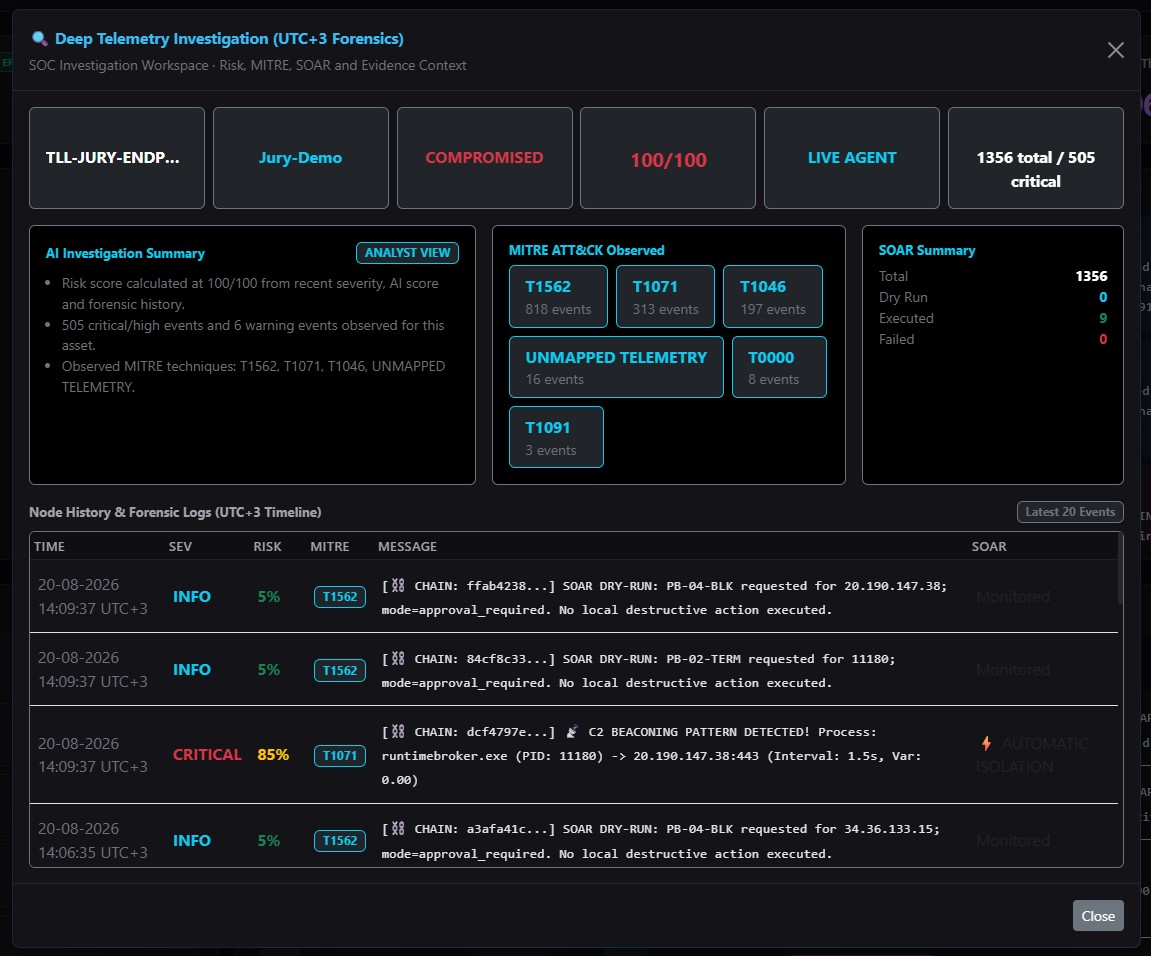This screenshot has height=956, width=1151.
Task: Click the MITRE ATT&CK Observed heading
Action: (587, 250)
